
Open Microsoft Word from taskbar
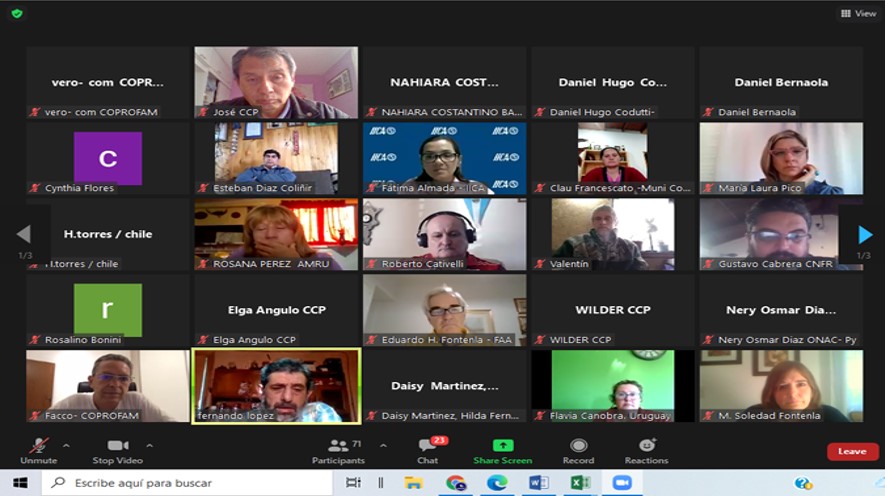(538, 483)
